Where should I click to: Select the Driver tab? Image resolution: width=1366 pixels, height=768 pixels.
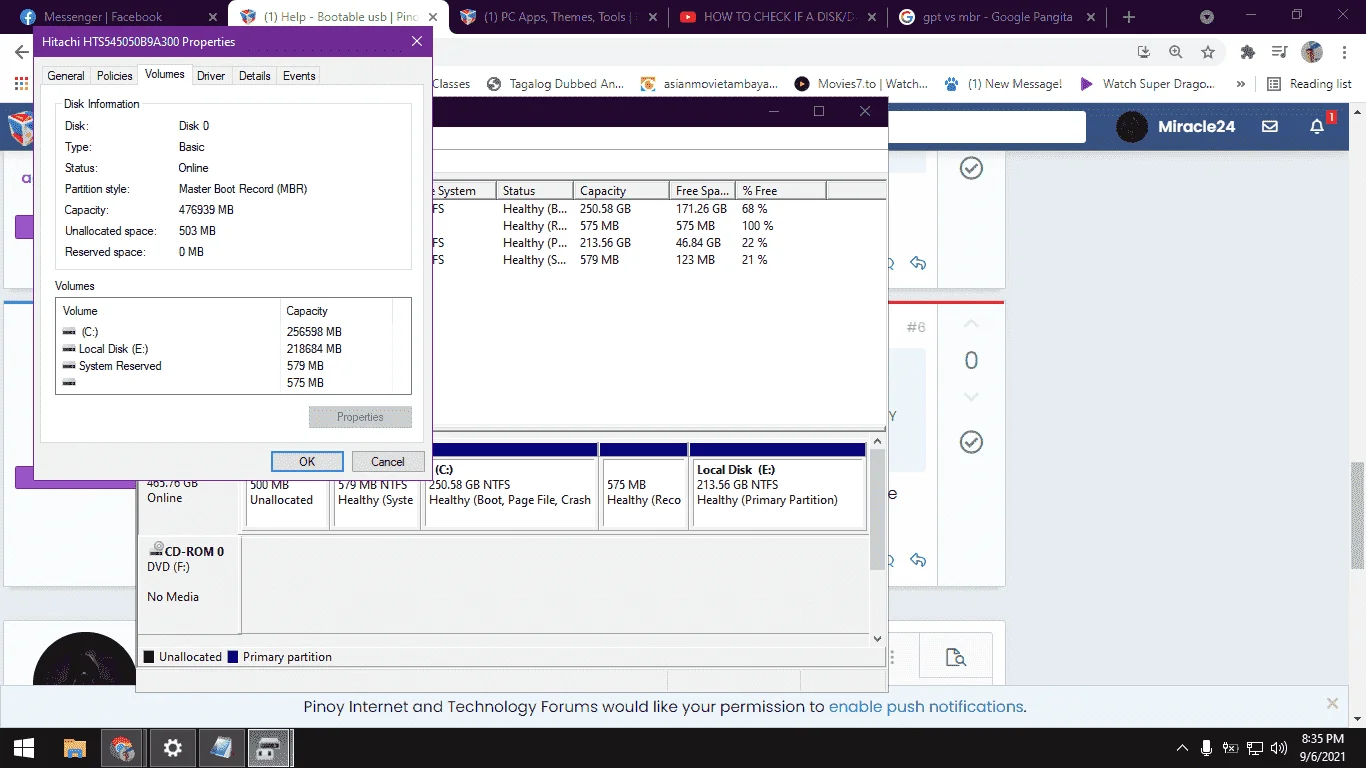(x=211, y=76)
